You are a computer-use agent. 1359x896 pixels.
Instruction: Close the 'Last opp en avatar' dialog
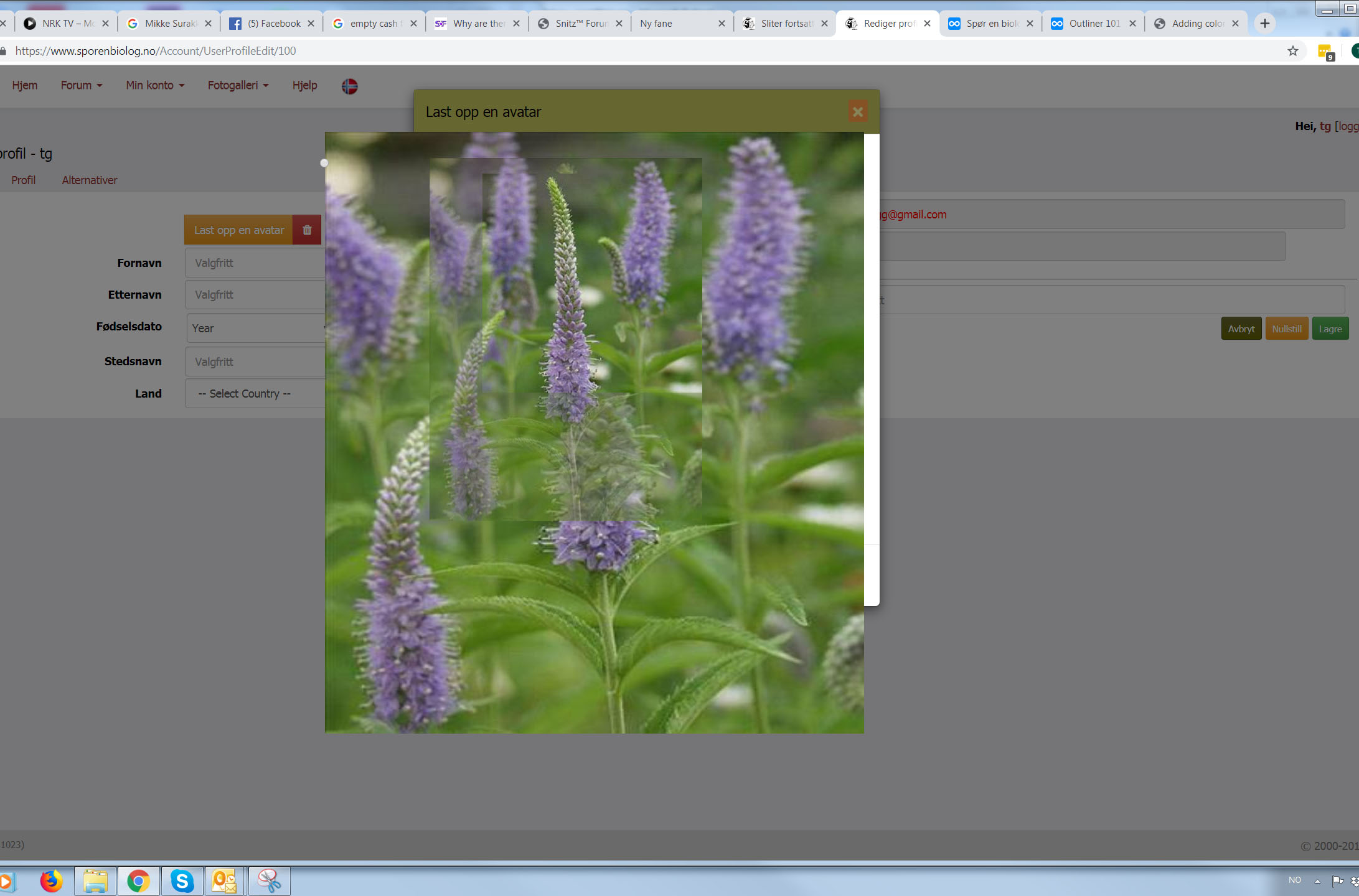click(857, 112)
